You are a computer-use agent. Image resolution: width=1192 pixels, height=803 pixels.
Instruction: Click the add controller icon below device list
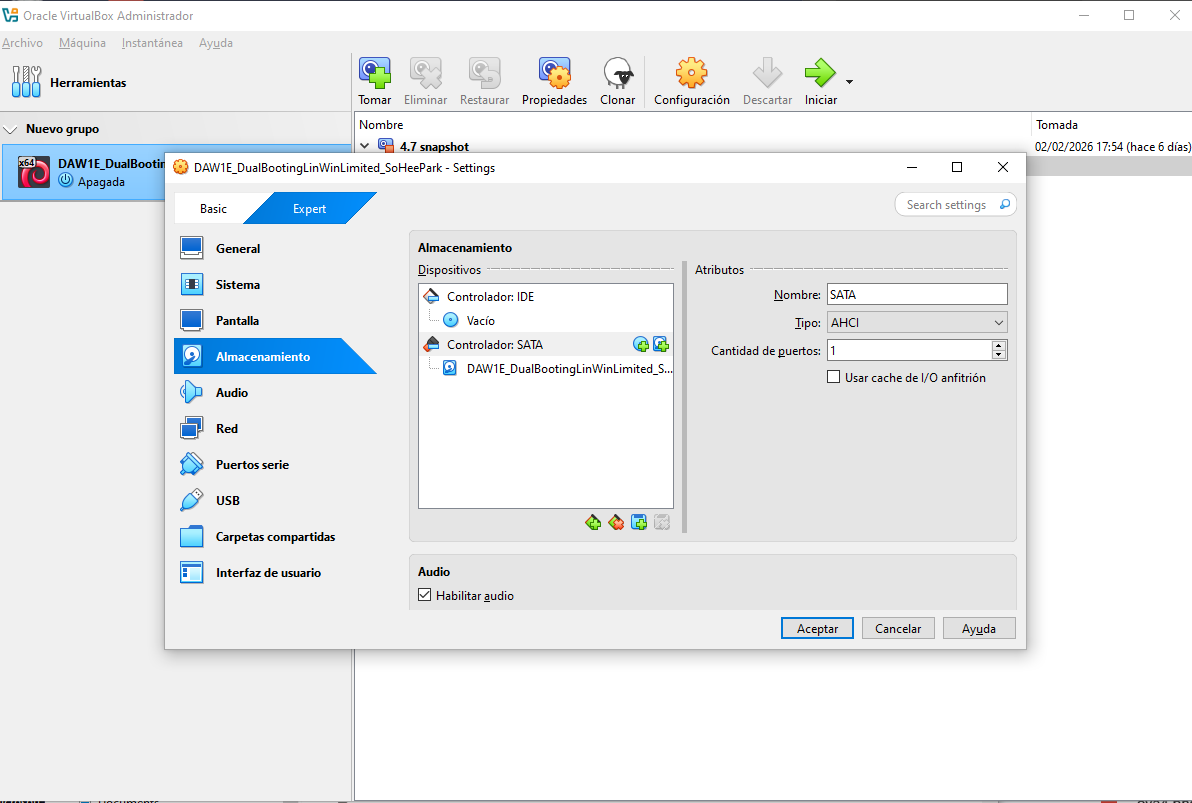593,522
